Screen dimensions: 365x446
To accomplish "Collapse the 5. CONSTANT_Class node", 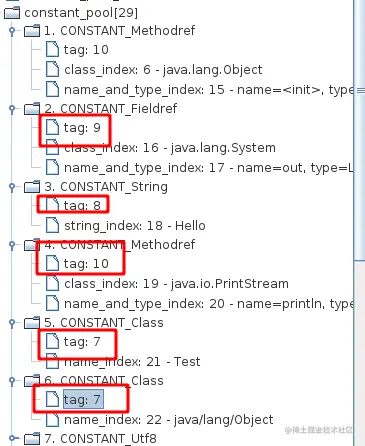I will [x=12, y=323].
